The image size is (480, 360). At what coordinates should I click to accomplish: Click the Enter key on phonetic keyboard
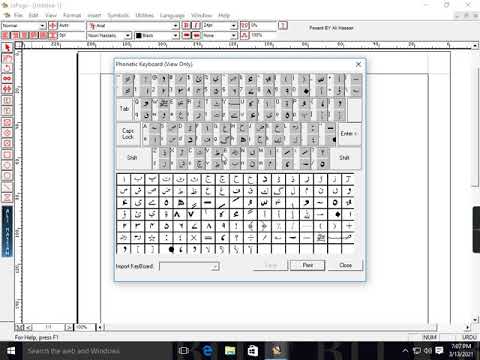pos(349,134)
